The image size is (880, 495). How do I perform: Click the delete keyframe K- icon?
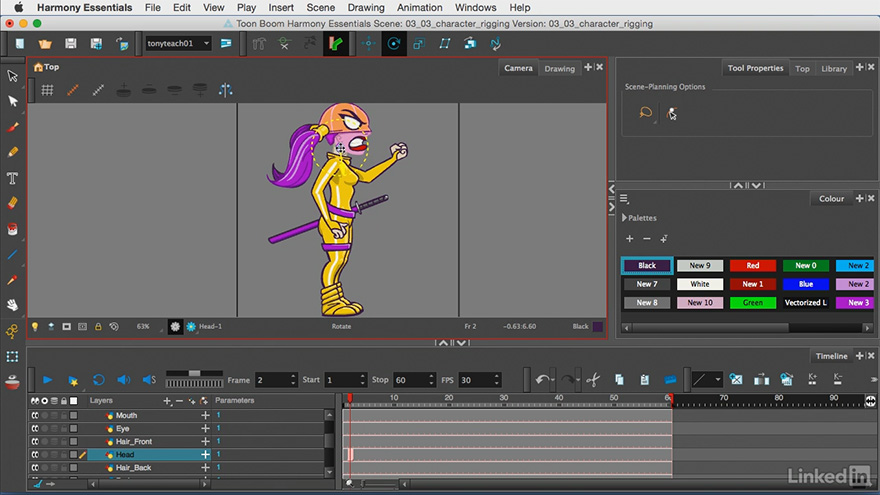point(837,379)
